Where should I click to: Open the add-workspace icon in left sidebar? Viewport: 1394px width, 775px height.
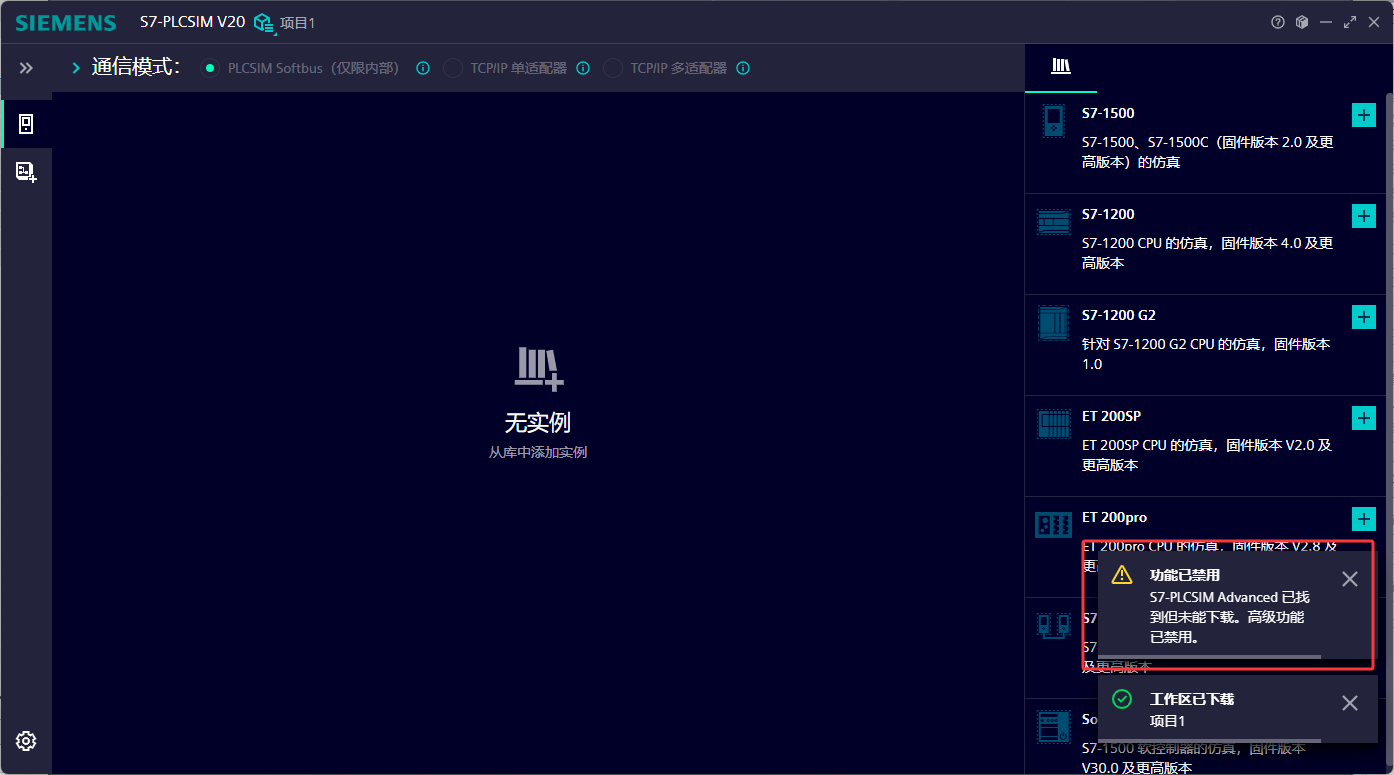coord(26,172)
